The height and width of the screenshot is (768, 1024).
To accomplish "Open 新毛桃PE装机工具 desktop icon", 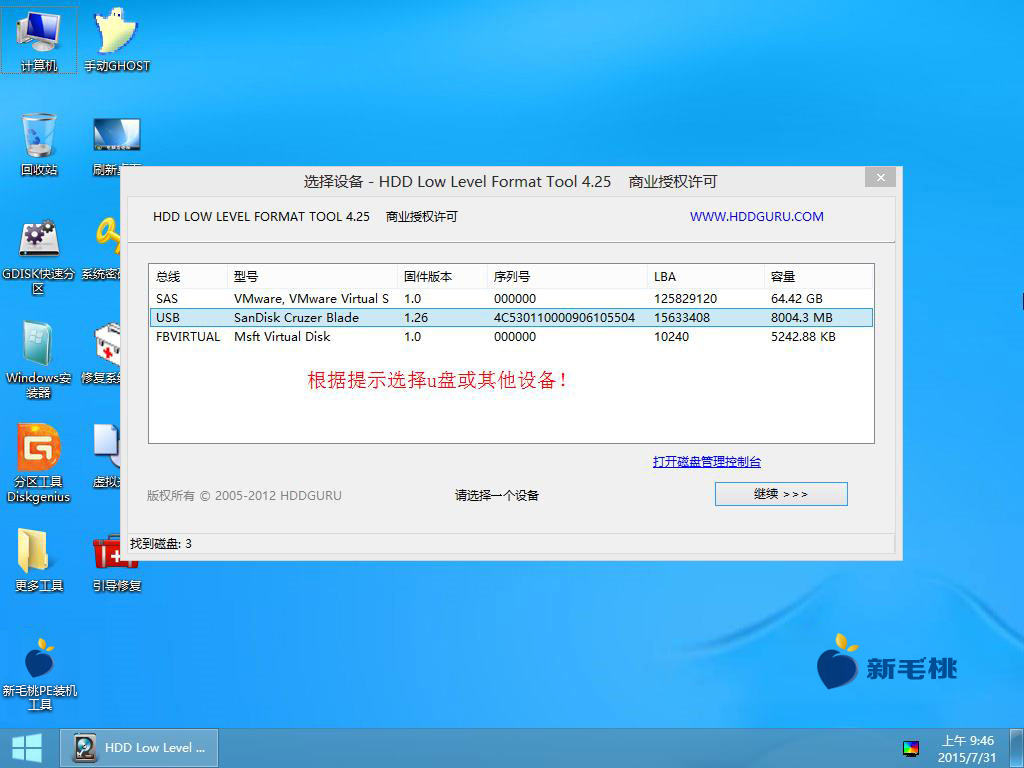I will click(x=39, y=673).
